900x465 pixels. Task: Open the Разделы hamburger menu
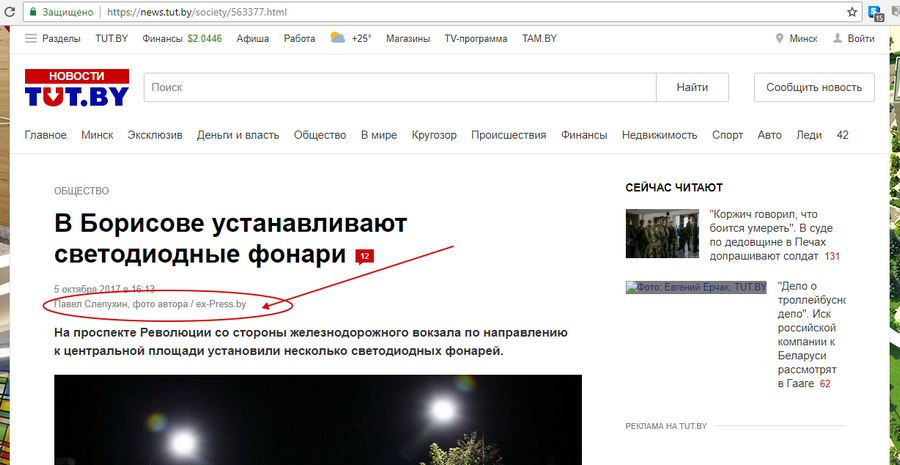(x=31, y=38)
